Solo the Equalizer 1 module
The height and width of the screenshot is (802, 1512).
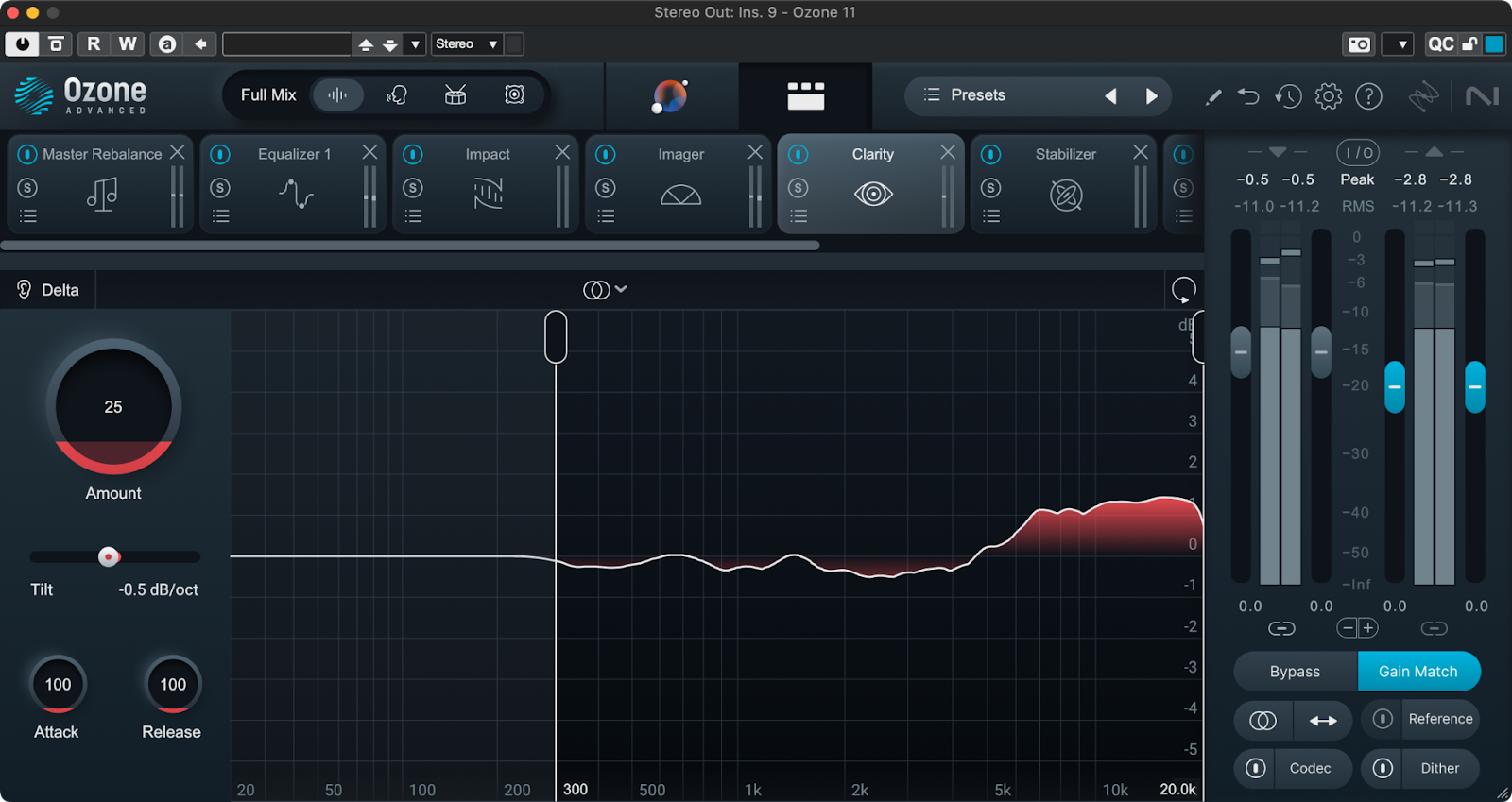[x=220, y=188]
